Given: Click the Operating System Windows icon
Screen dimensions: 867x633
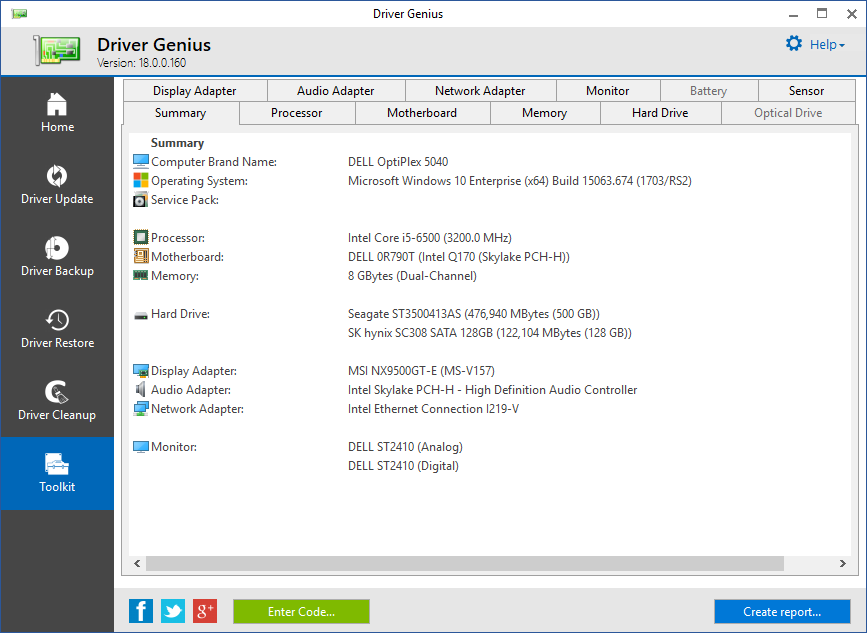Looking at the screenshot, I should (x=141, y=180).
